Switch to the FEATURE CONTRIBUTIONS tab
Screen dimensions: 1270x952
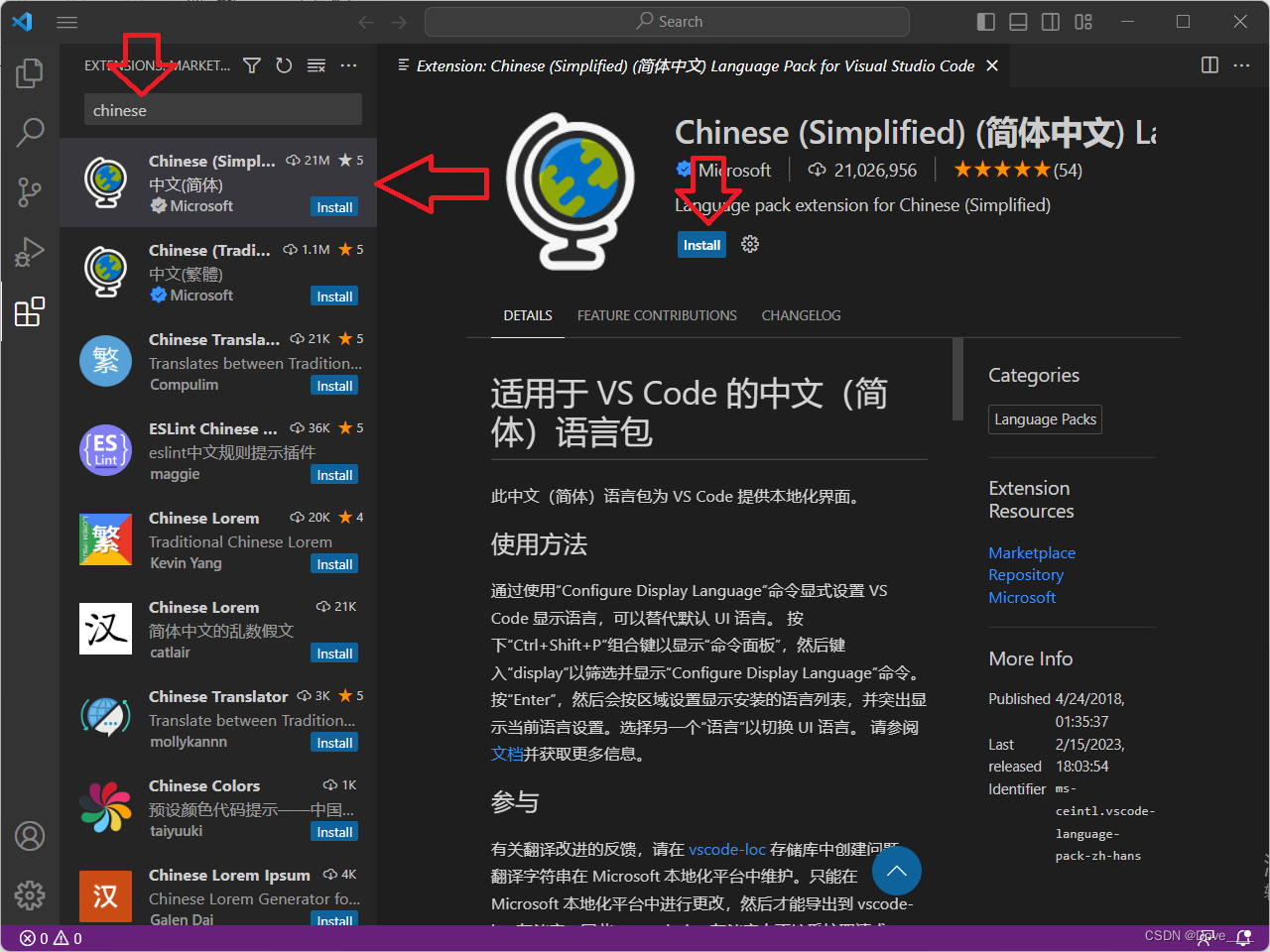pyautogui.click(x=657, y=315)
